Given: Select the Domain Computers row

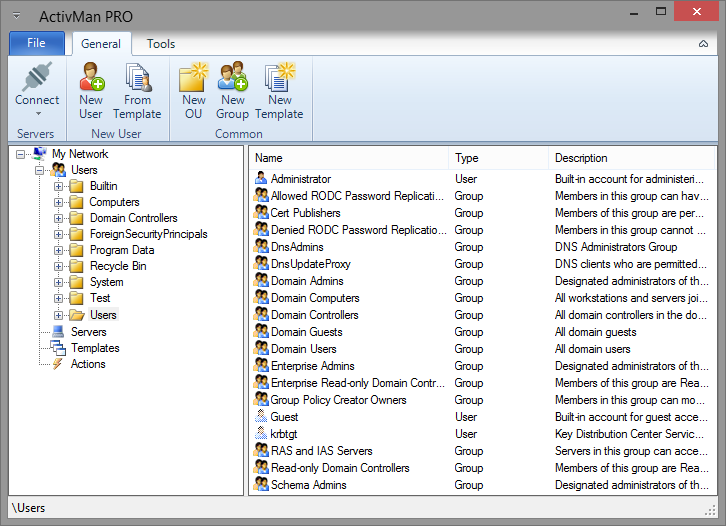Looking at the screenshot, I should [483, 298].
